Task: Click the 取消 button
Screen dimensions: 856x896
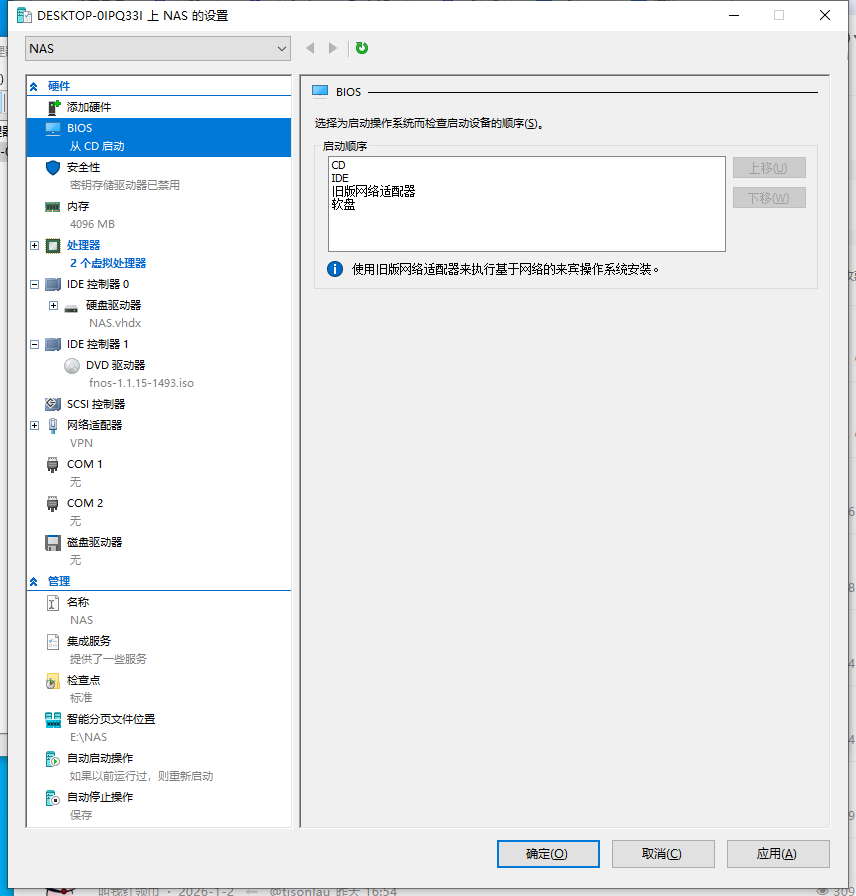Action: pyautogui.click(x=663, y=853)
